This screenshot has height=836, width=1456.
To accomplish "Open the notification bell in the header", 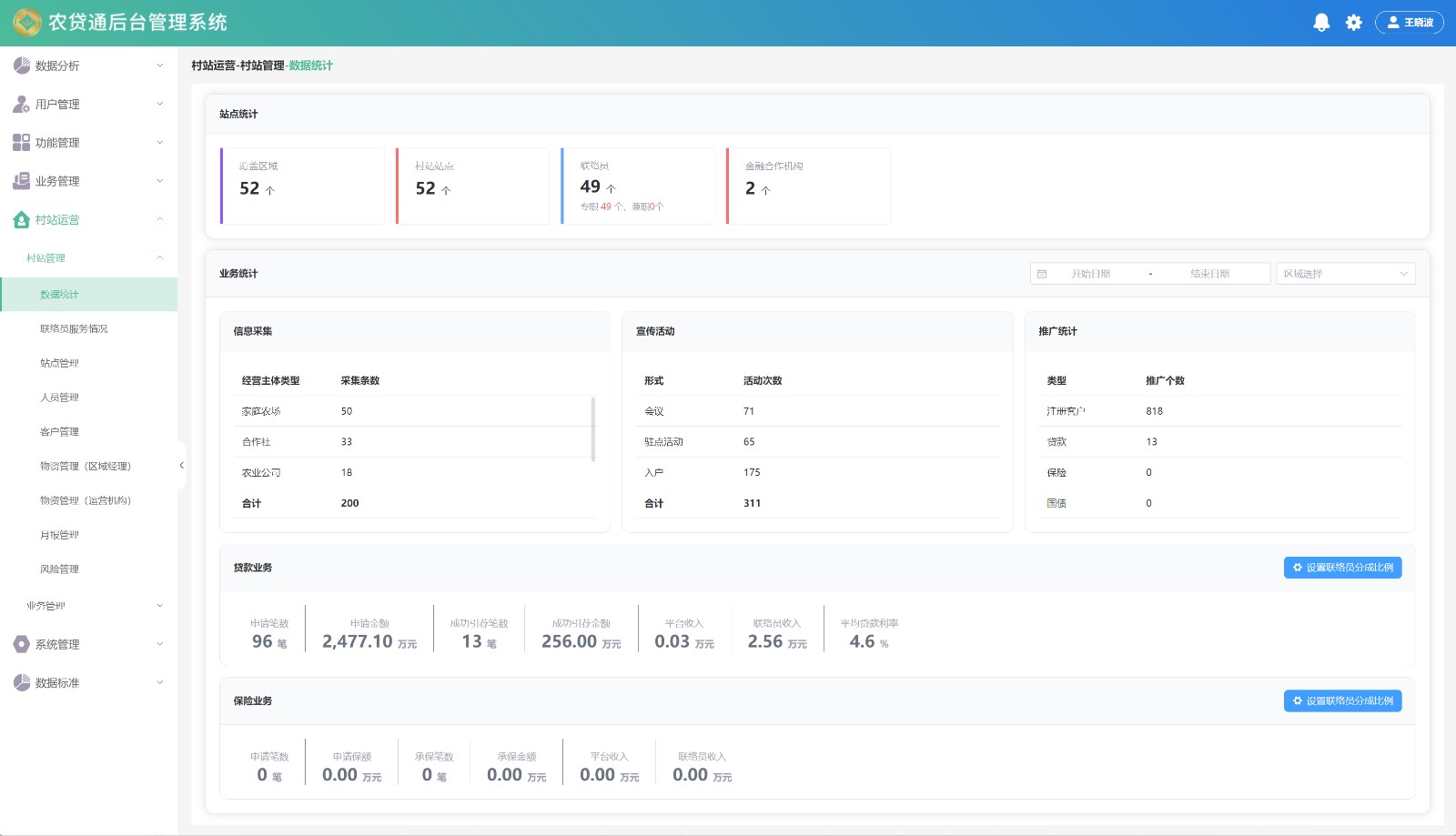I will tap(1321, 23).
